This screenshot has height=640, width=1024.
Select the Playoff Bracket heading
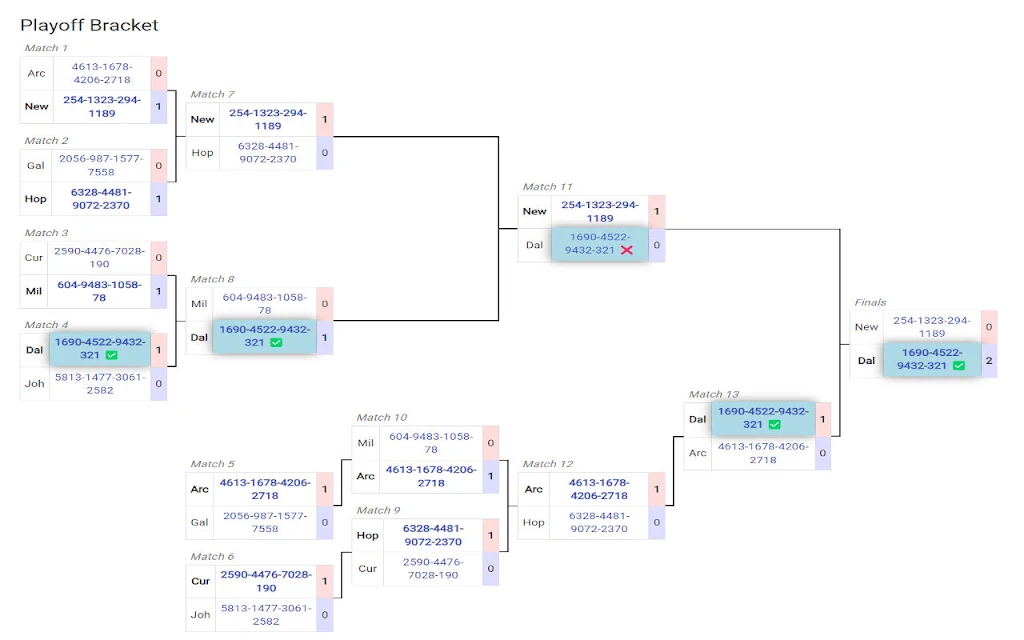pyautogui.click(x=89, y=25)
